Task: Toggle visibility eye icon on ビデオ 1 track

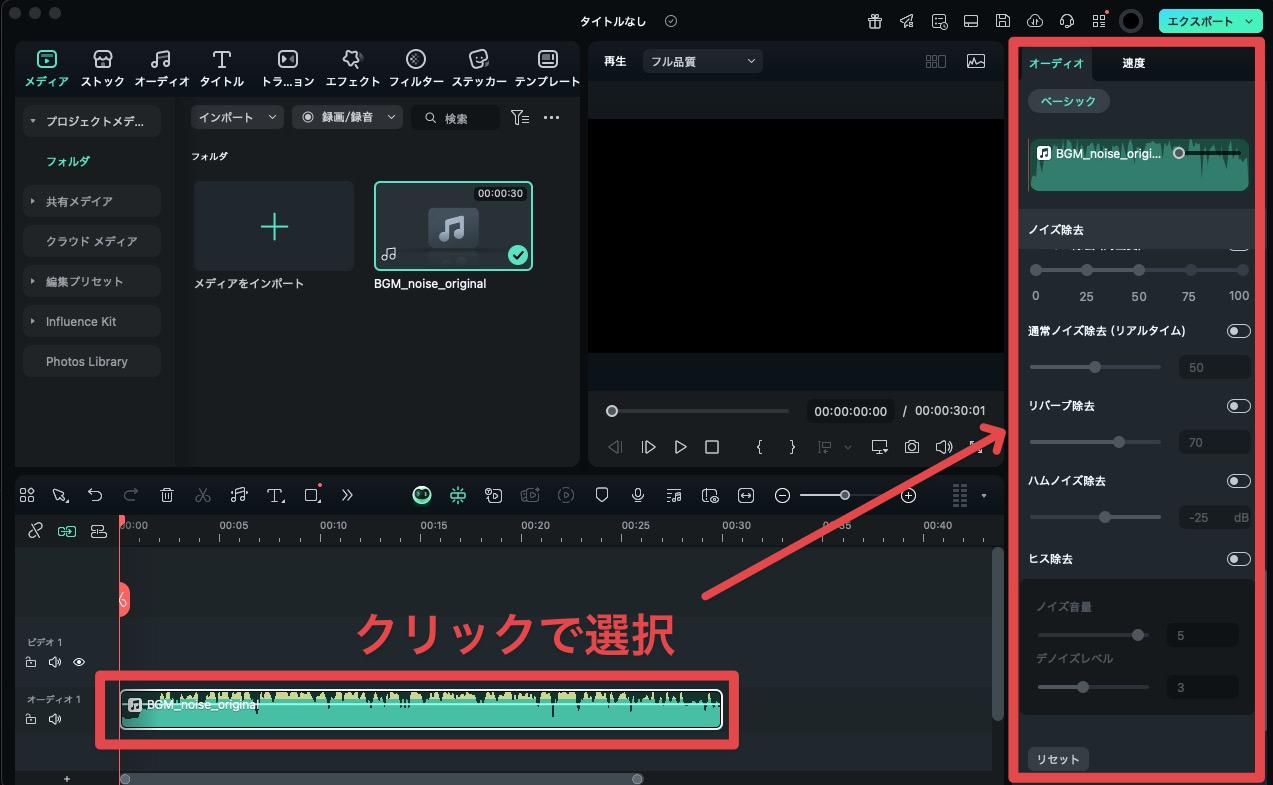Action: (79, 662)
